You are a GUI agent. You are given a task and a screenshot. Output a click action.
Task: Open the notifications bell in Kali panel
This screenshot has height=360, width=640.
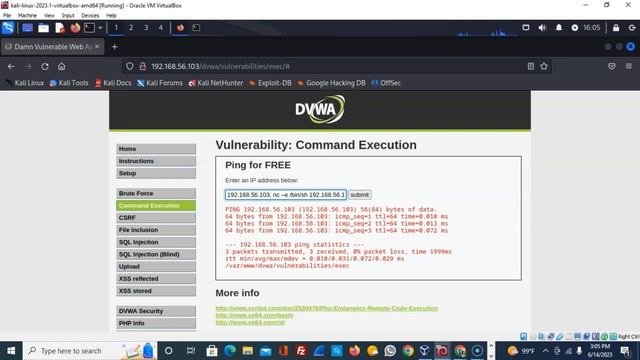(x=558, y=28)
